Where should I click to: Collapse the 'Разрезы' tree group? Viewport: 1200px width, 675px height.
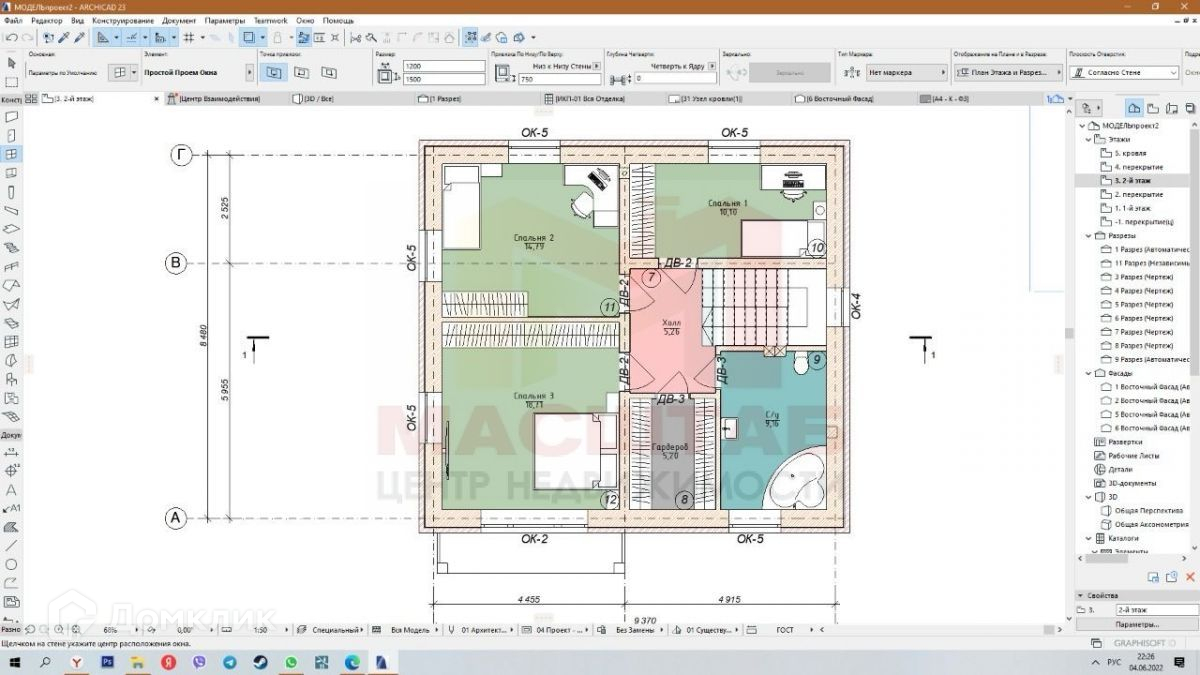pos(1089,235)
